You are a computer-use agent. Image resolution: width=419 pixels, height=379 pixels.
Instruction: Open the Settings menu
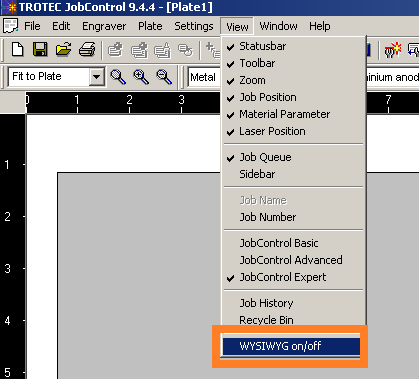tap(194, 26)
